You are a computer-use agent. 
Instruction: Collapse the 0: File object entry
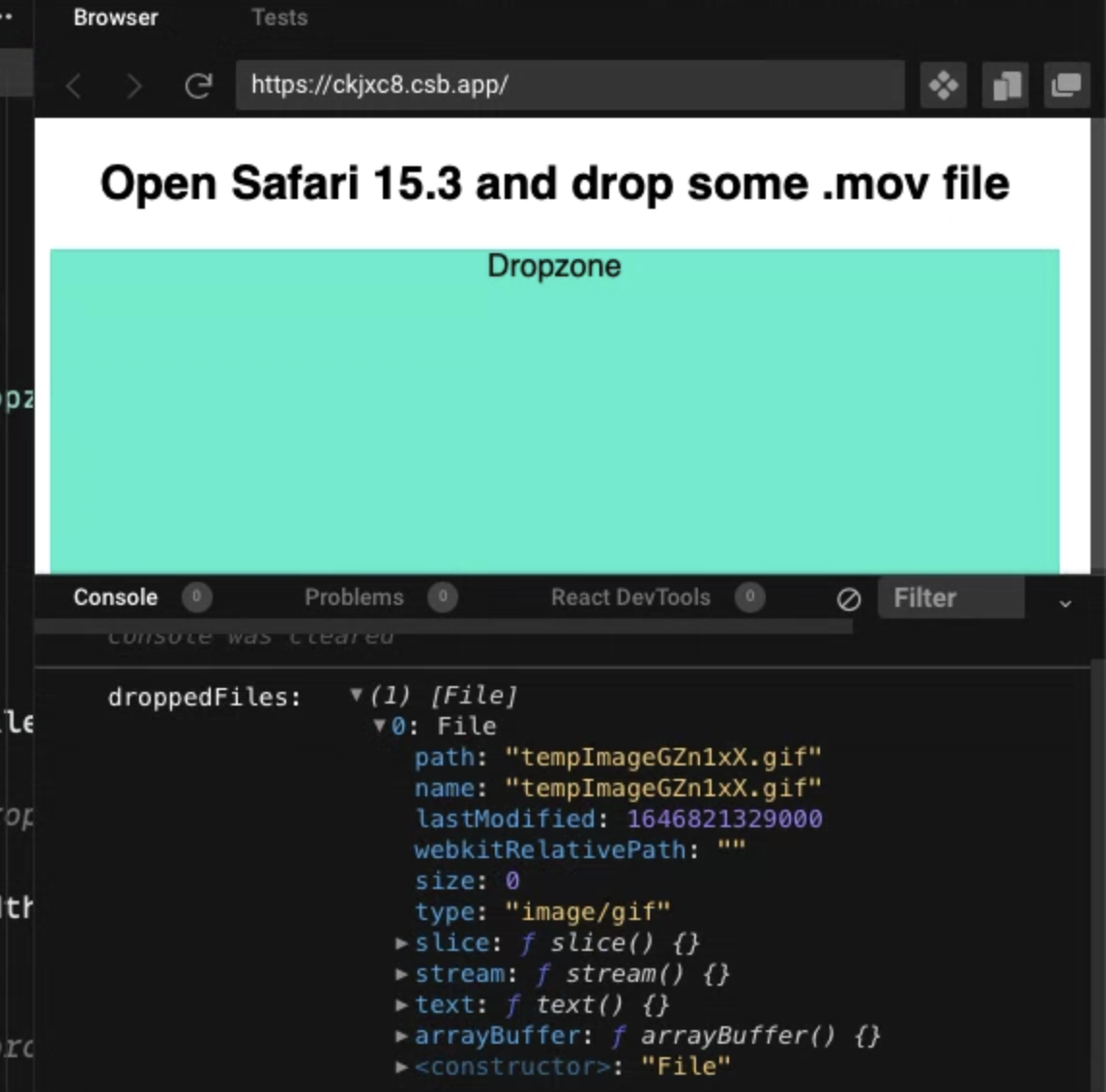point(378,726)
